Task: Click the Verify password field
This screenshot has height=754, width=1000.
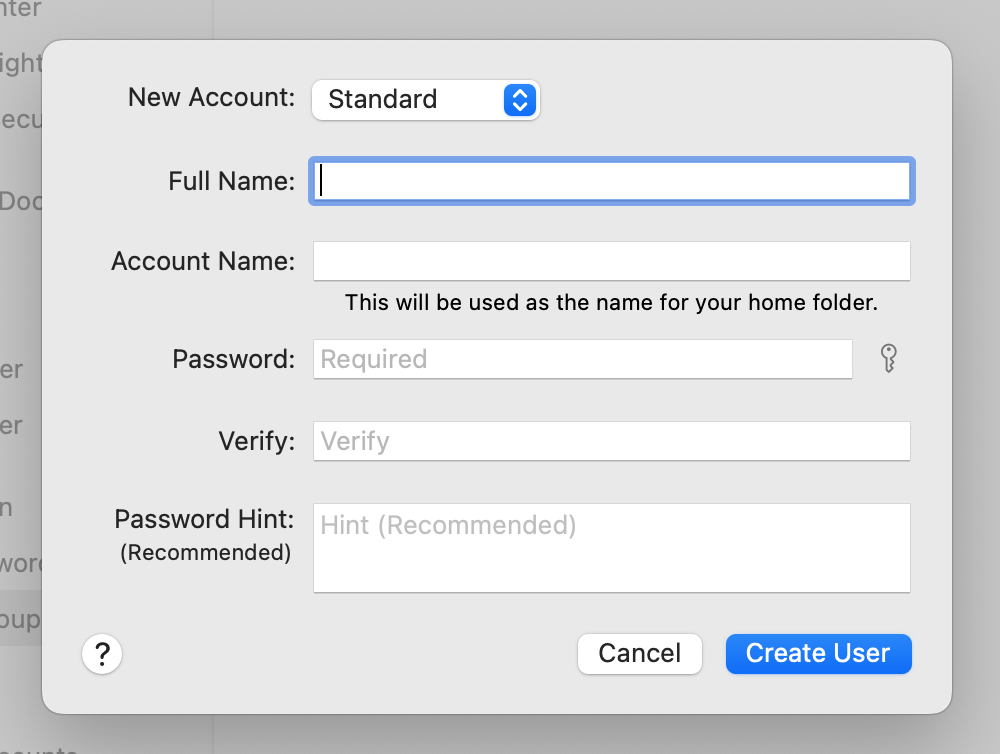Action: coord(612,441)
